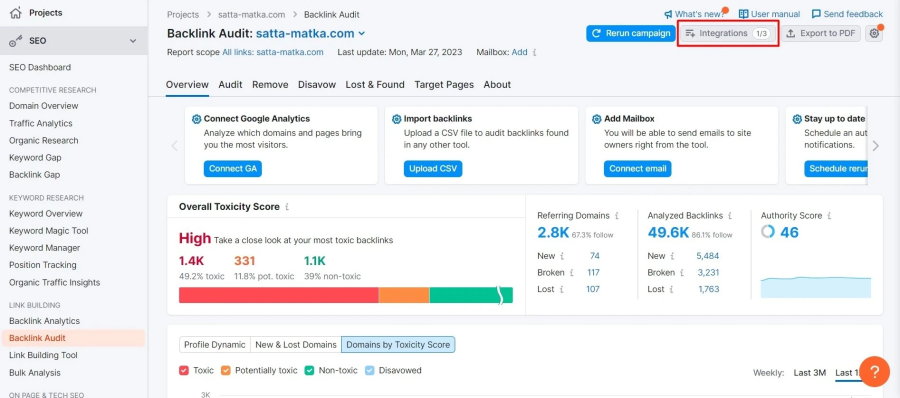Open Referring Domains New count 74

pyautogui.click(x=595, y=256)
